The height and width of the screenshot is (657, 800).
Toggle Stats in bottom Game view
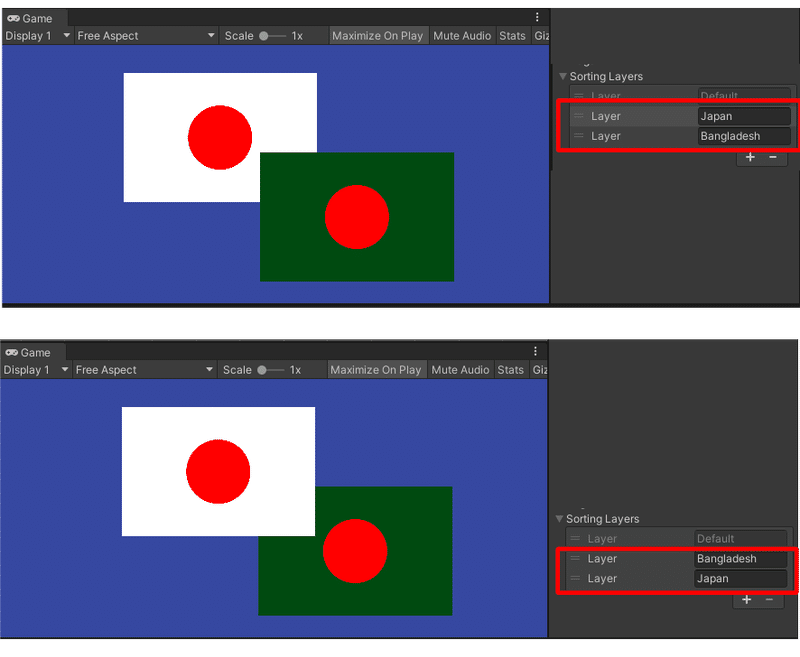click(x=511, y=370)
